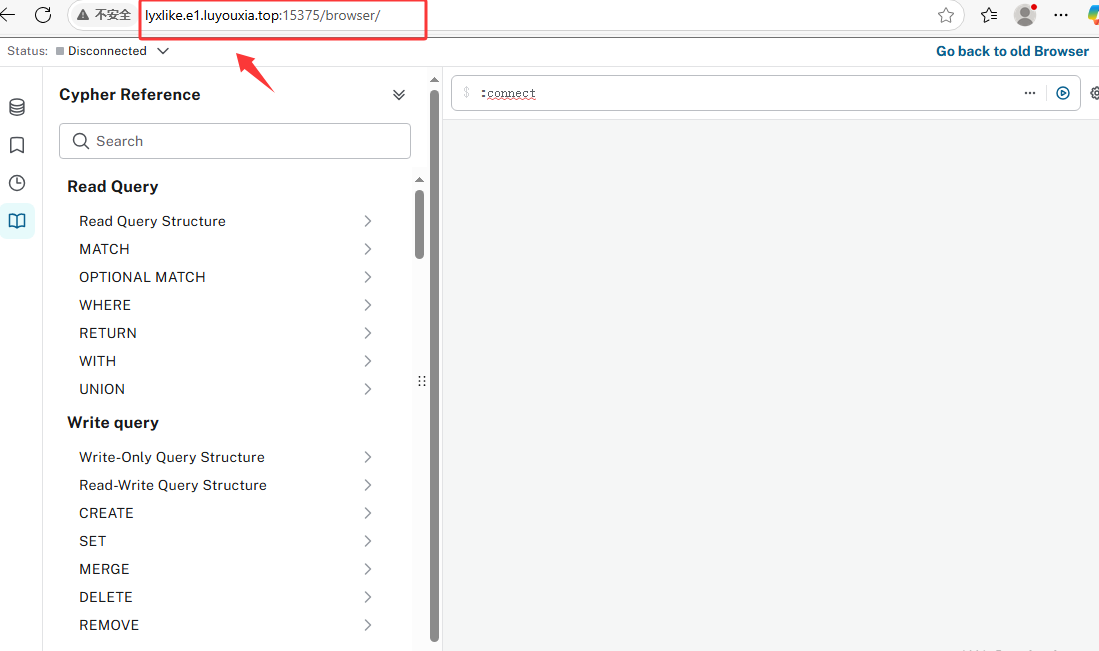
Task: Expand the Read Query Structure entry
Action: click(225, 221)
